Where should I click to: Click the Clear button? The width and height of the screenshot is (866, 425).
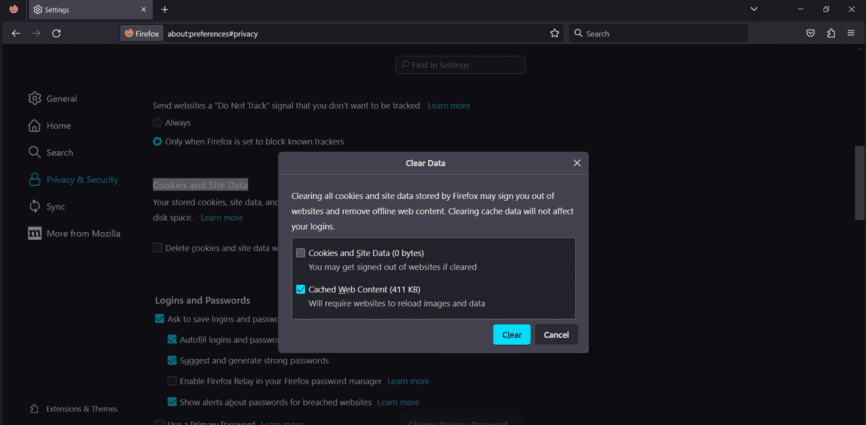point(511,334)
